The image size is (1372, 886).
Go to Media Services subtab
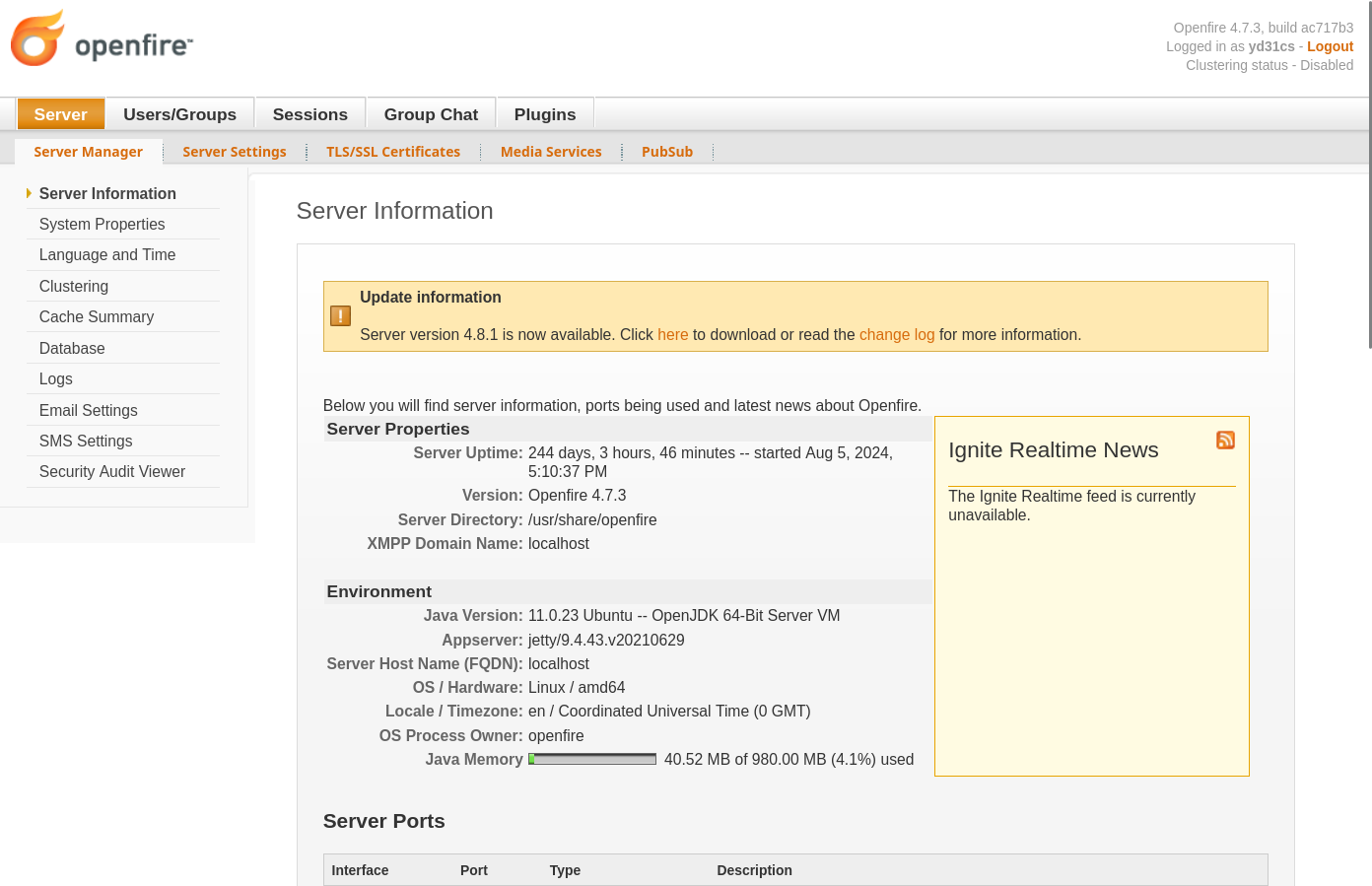(551, 152)
